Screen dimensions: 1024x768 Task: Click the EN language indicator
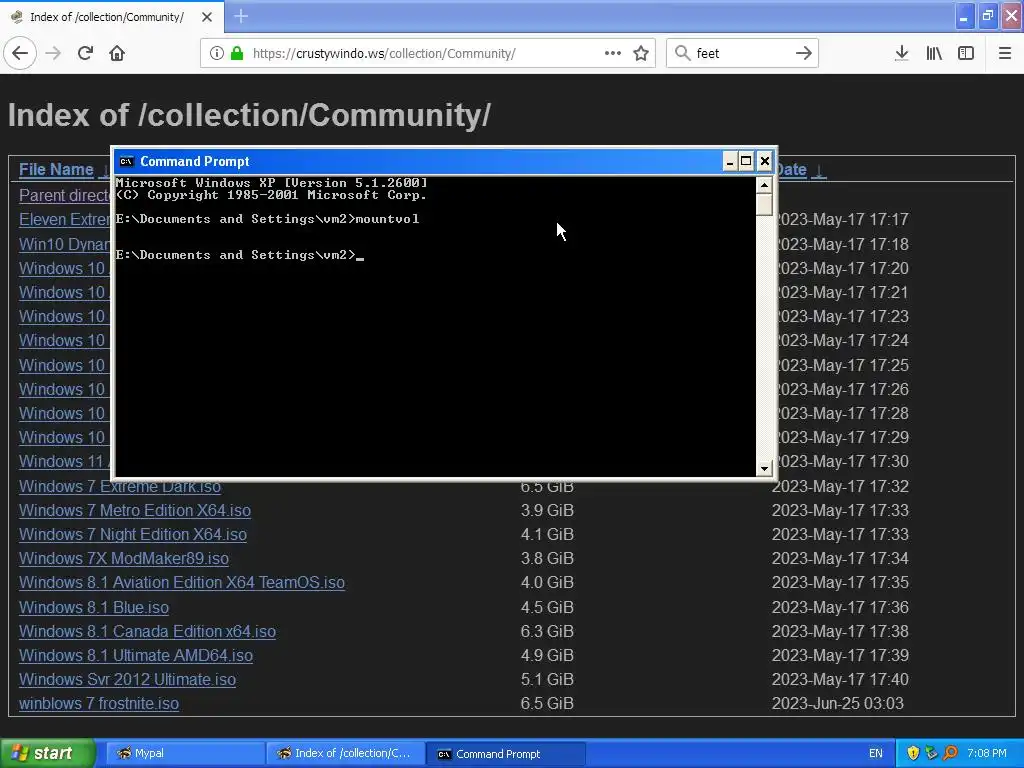[x=876, y=754]
